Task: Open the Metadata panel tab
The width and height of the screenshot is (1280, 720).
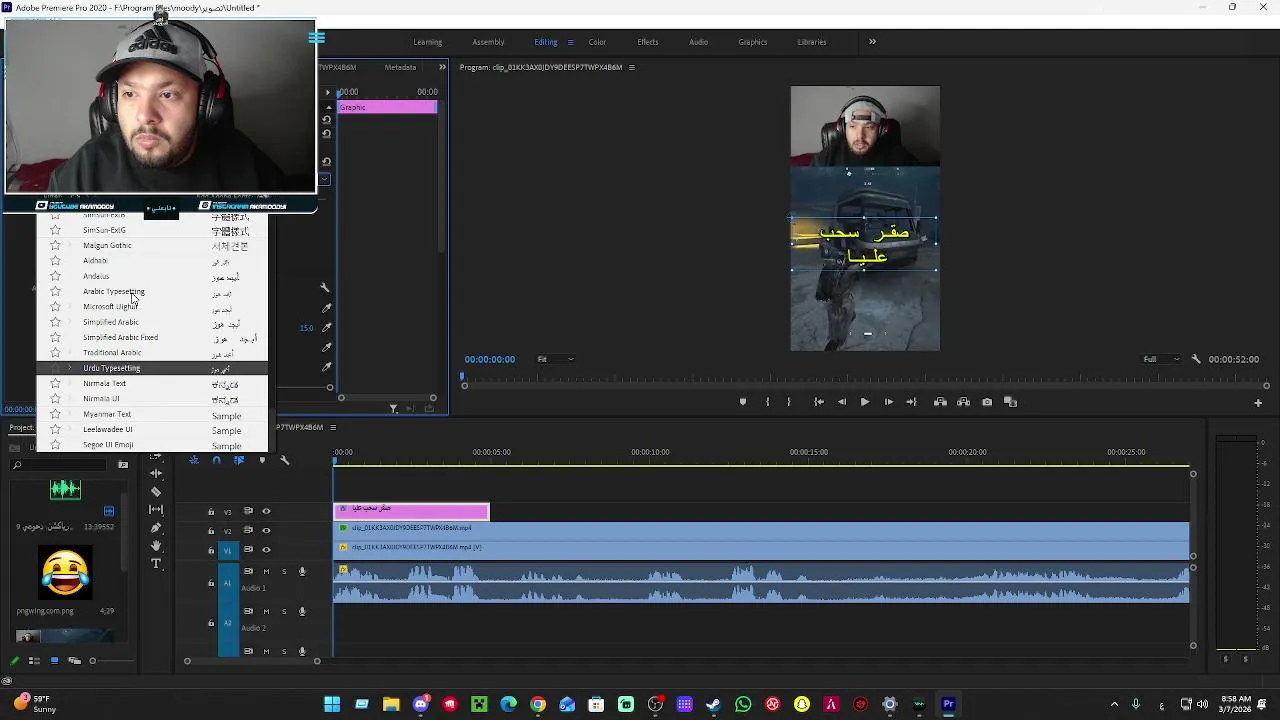Action: (x=400, y=67)
